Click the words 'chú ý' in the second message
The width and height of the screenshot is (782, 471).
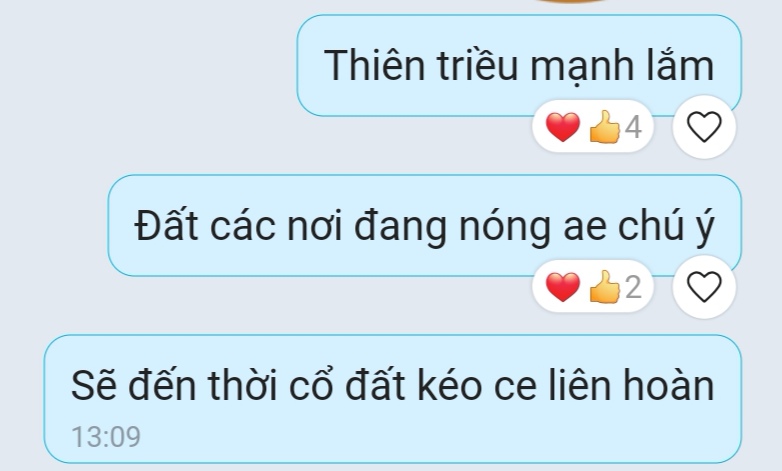click(x=666, y=227)
